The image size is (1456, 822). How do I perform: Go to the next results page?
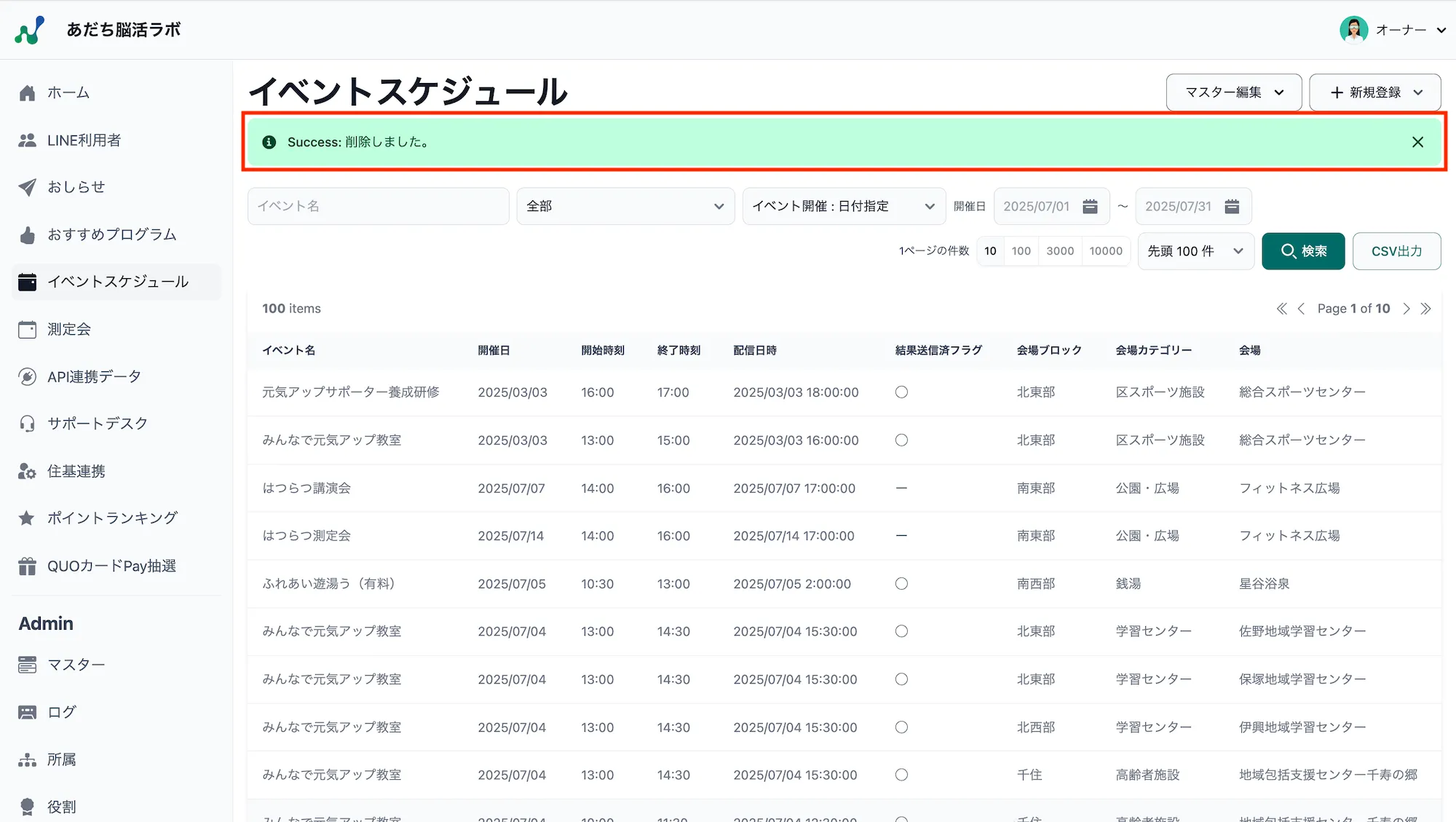[x=1406, y=309]
